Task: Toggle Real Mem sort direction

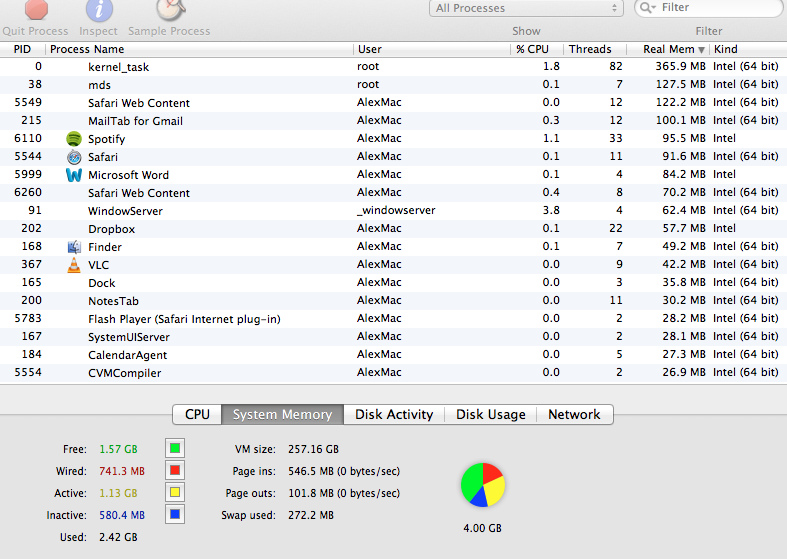Action: 668,49
